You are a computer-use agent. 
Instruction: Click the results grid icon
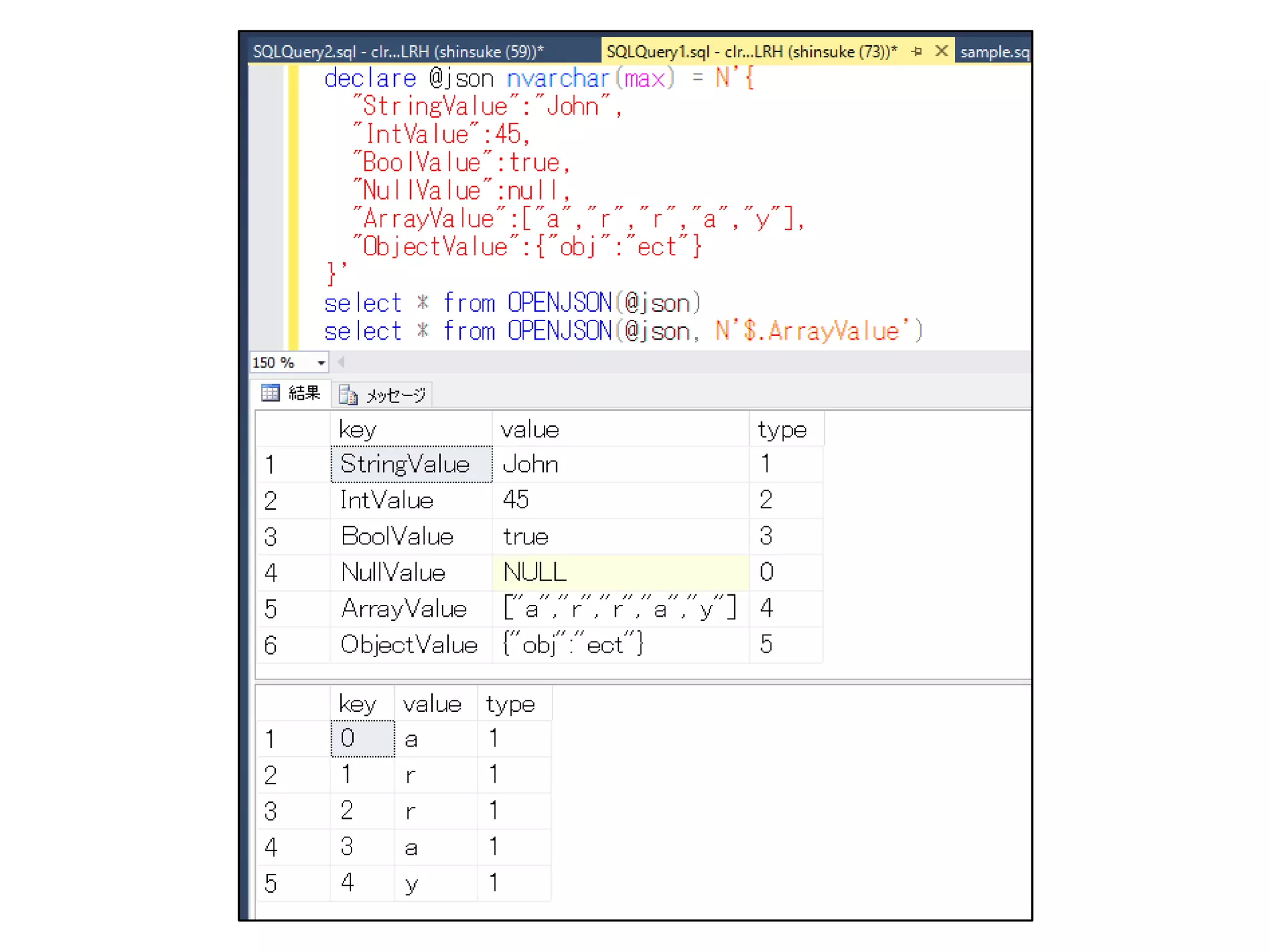point(270,393)
